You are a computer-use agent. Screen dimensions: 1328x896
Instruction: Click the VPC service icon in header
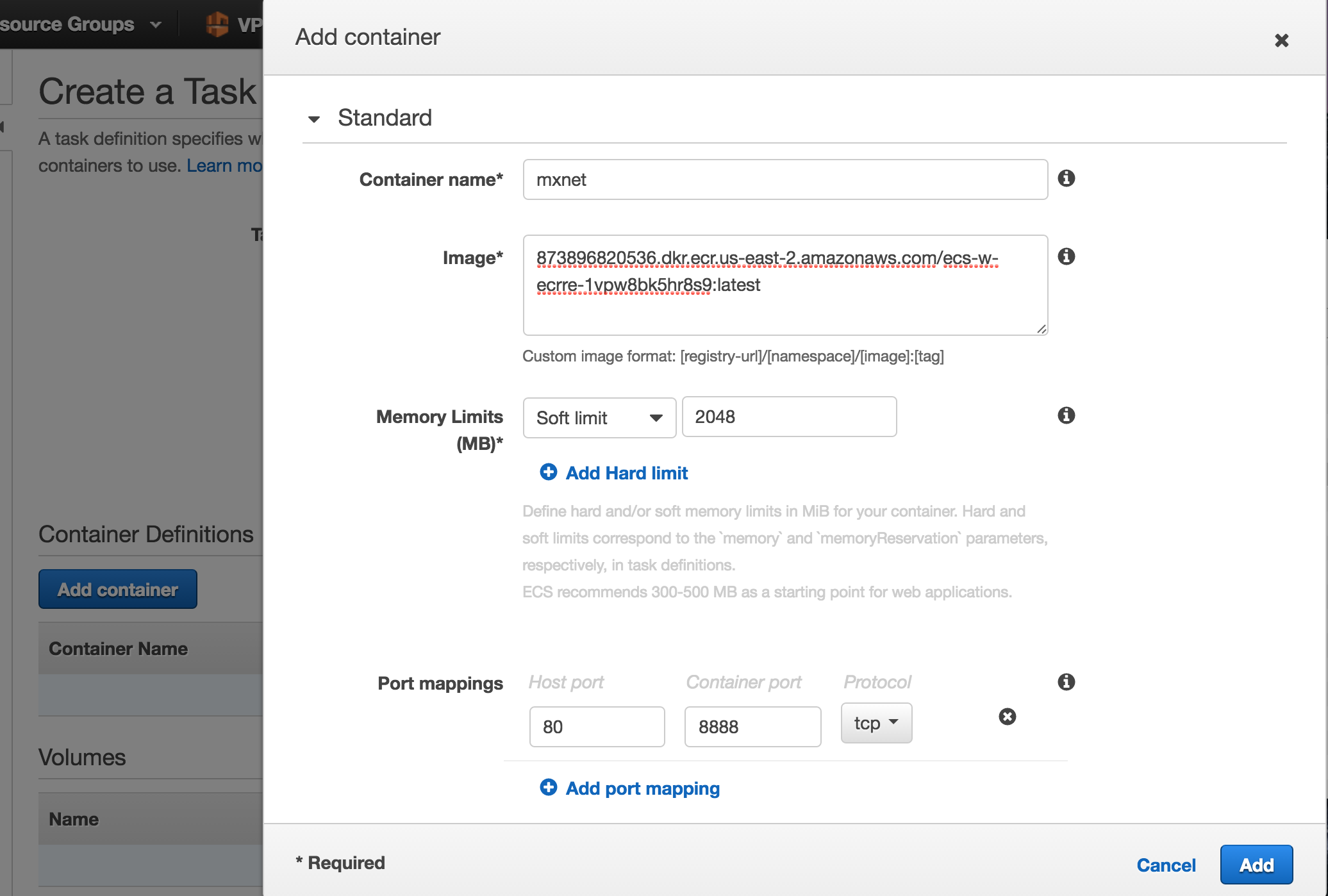[x=218, y=24]
